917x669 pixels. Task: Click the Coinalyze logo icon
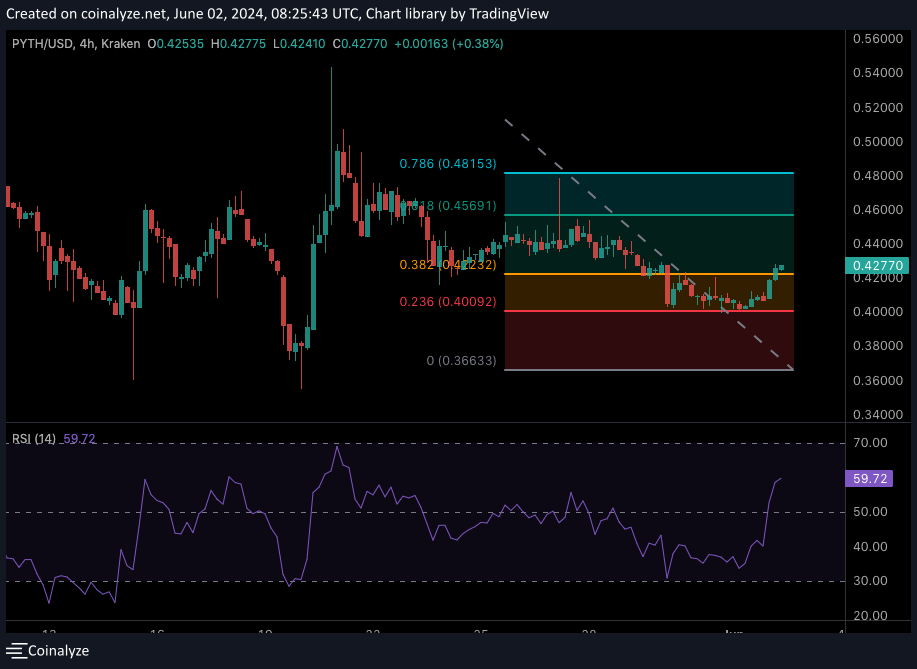pos(15,650)
